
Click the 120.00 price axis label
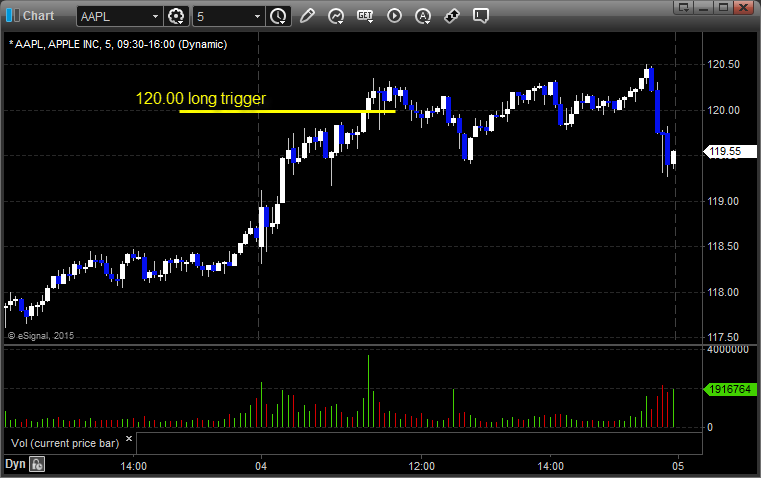724,110
